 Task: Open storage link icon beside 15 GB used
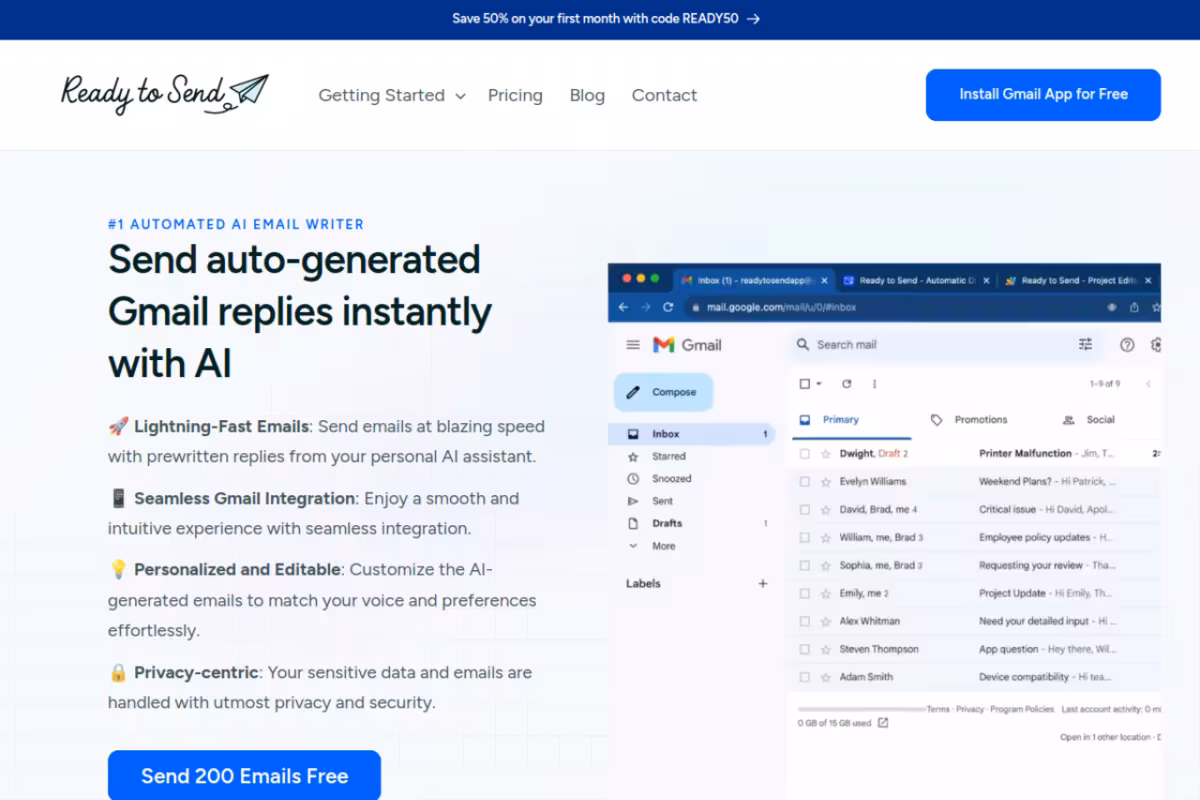[x=883, y=723]
